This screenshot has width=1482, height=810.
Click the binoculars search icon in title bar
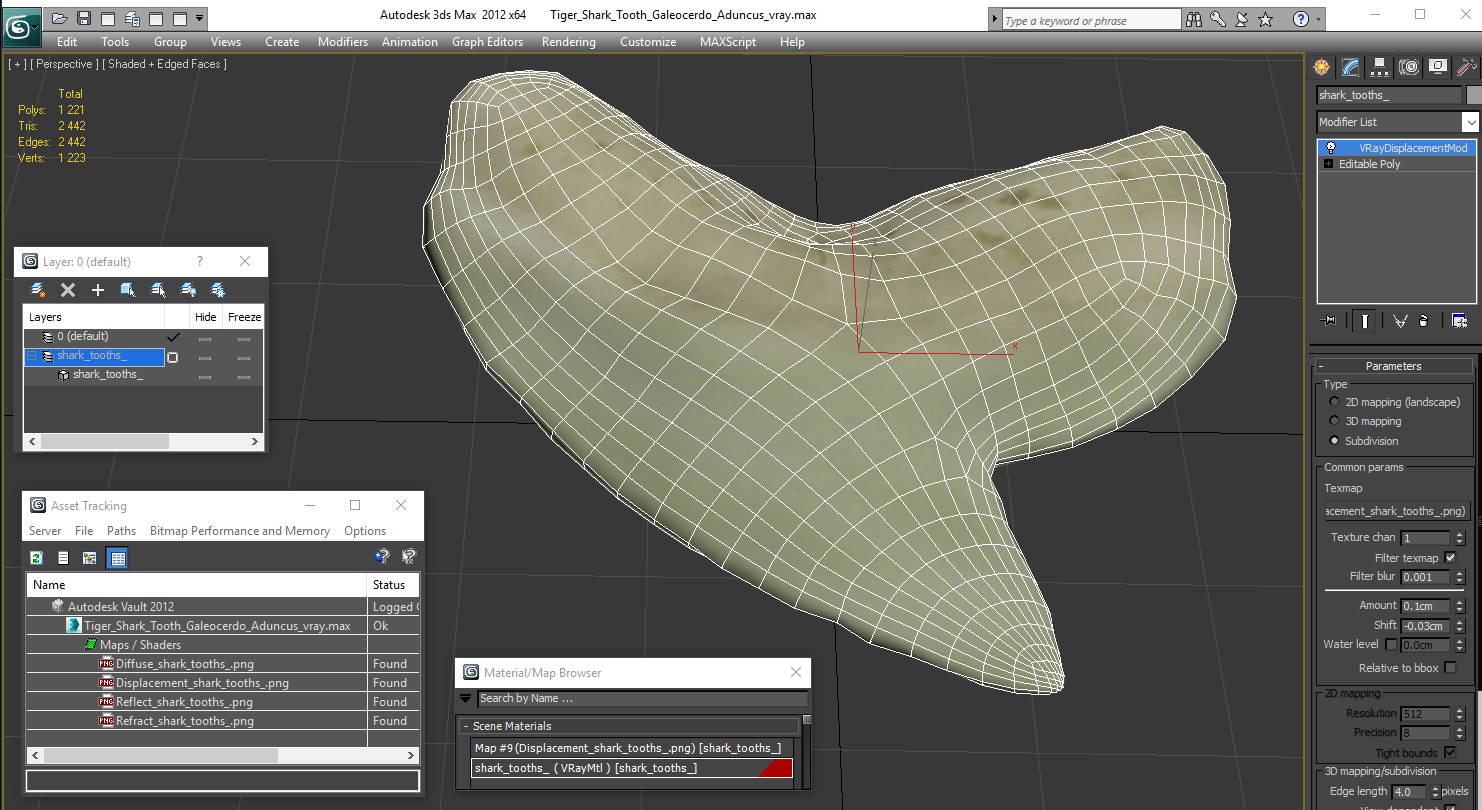(1194, 19)
